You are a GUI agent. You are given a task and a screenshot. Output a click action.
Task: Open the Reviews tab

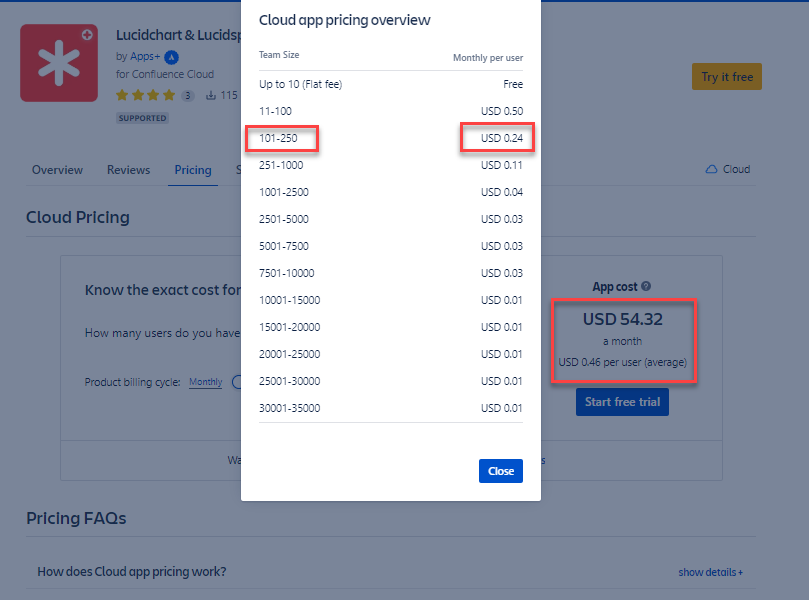(x=128, y=170)
